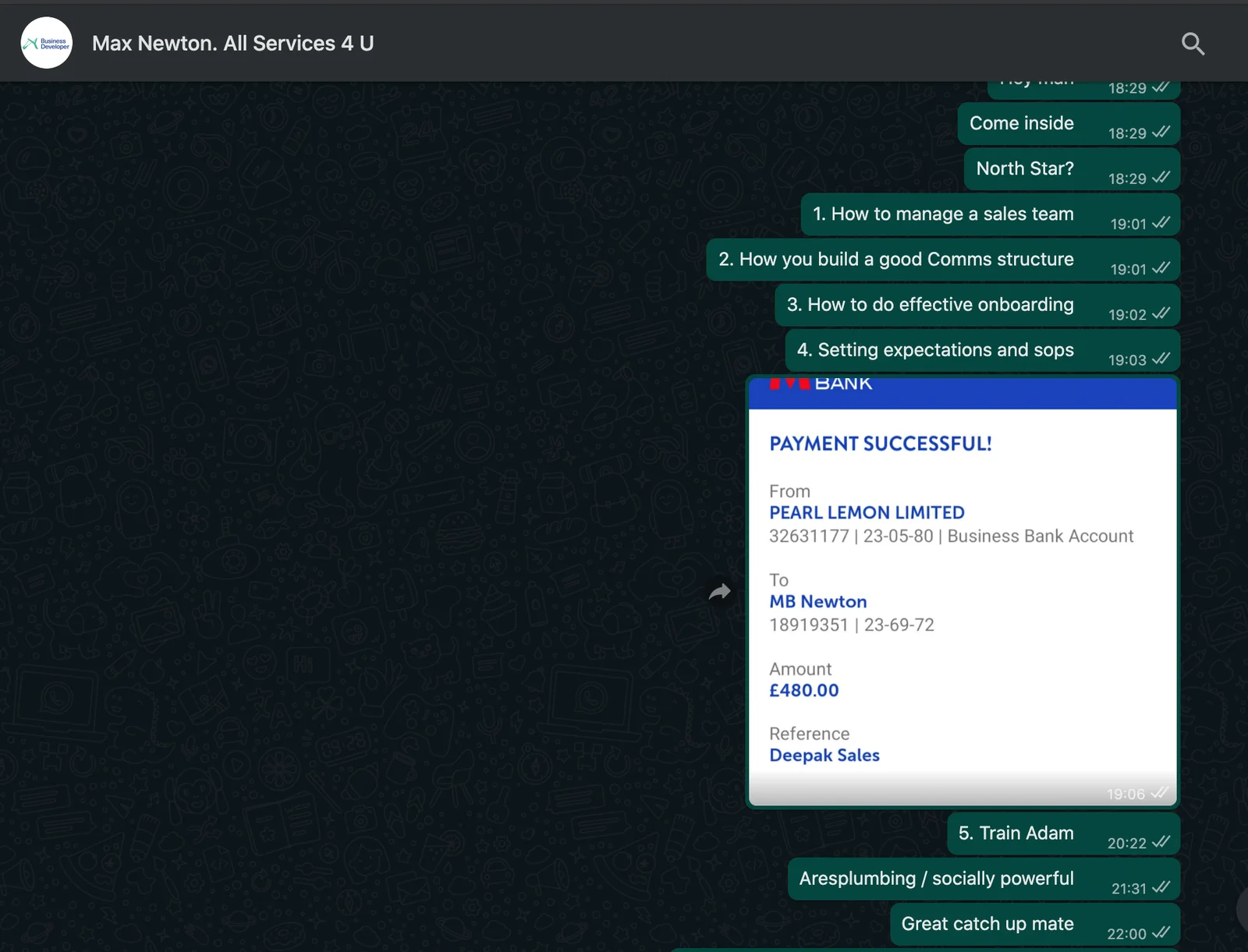Click the 22:00 timestamp on 'Great catch up mate'

(1127, 934)
